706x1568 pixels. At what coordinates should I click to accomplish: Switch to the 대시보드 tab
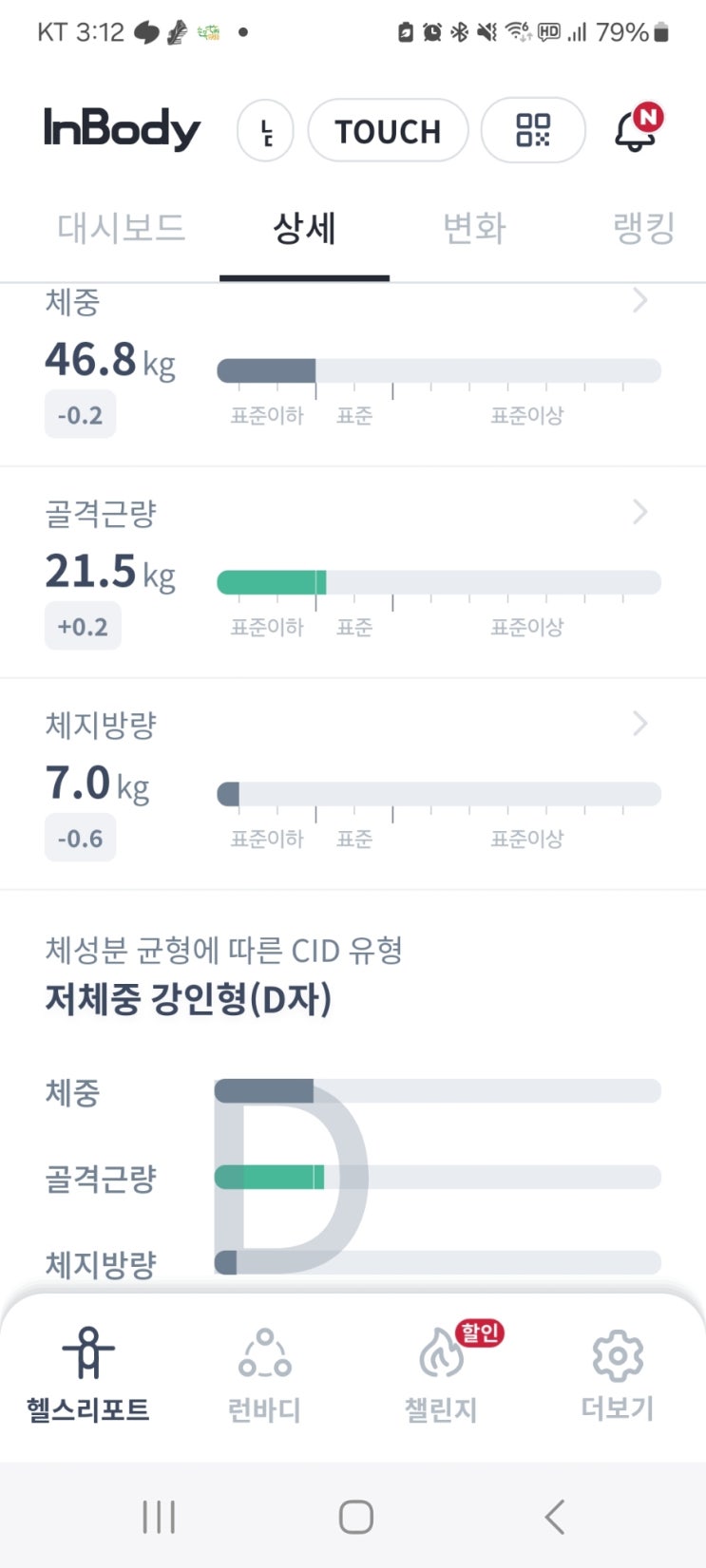pyautogui.click(x=121, y=229)
